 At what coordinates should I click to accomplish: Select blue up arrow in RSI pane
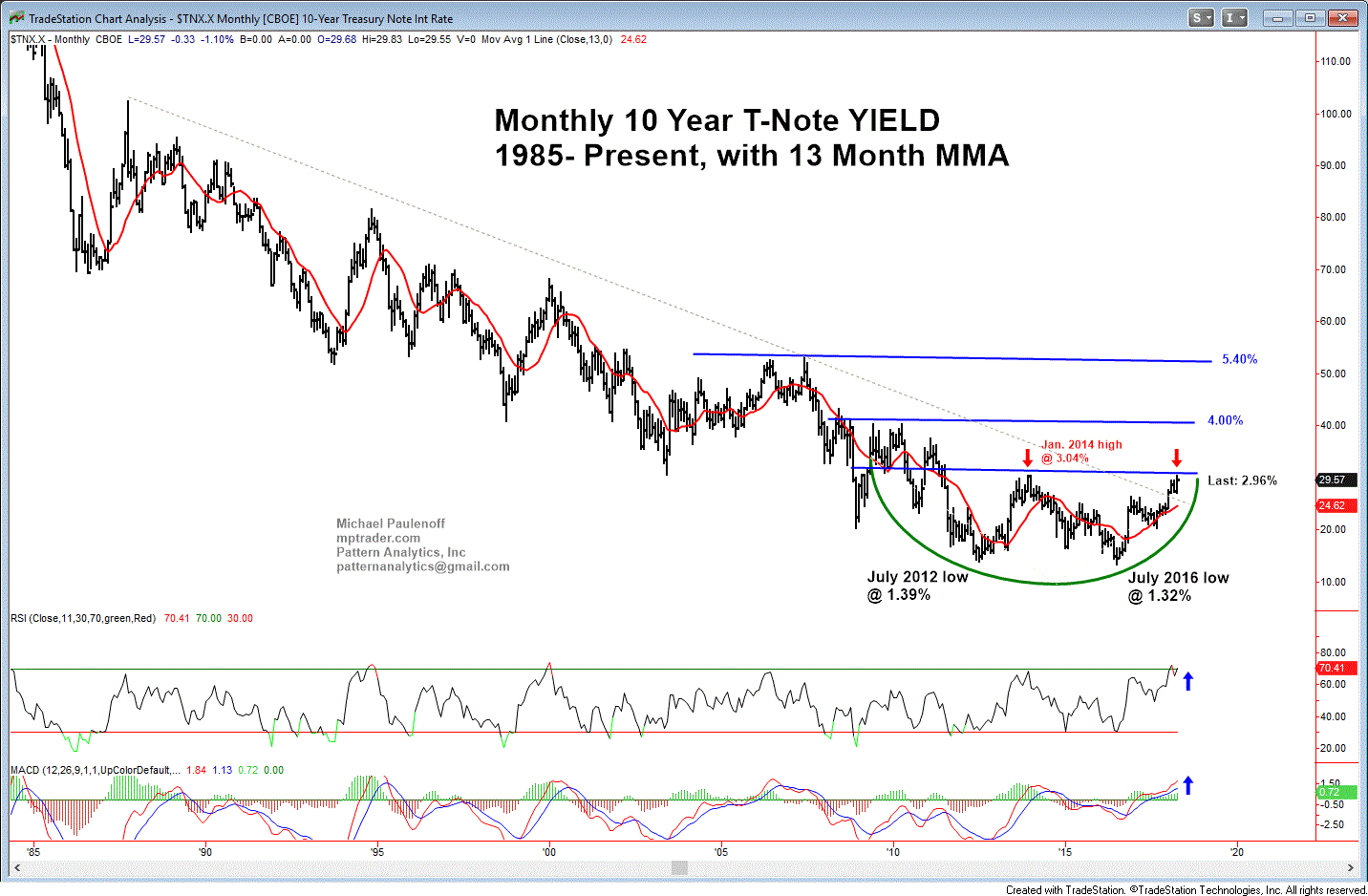(1187, 681)
